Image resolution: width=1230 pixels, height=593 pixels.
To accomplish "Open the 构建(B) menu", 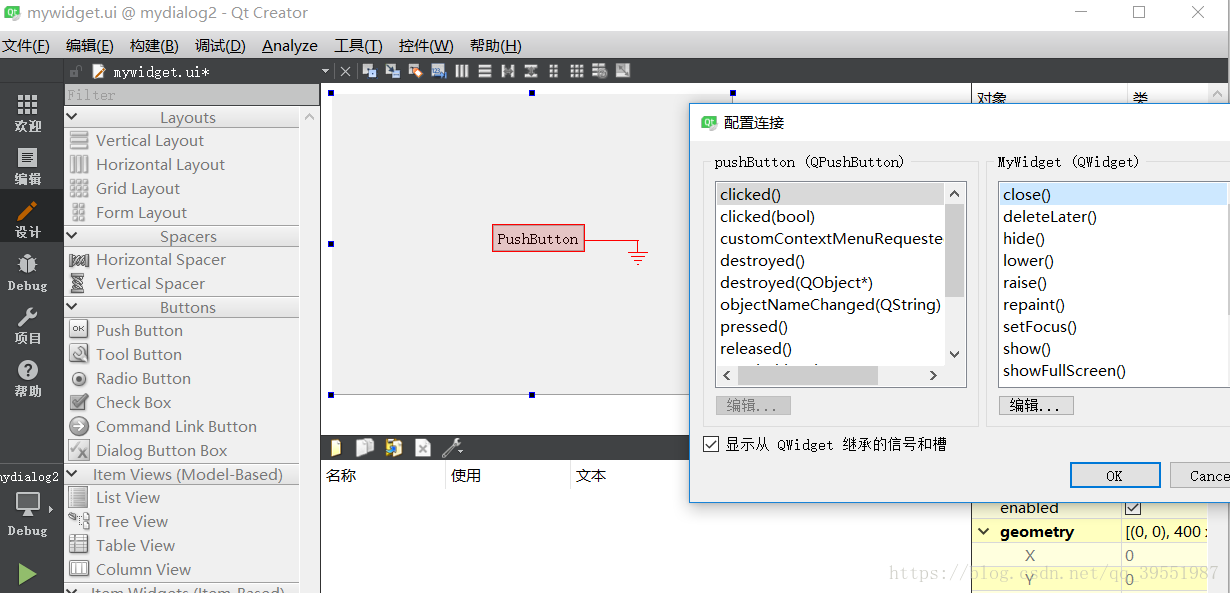I will point(154,45).
